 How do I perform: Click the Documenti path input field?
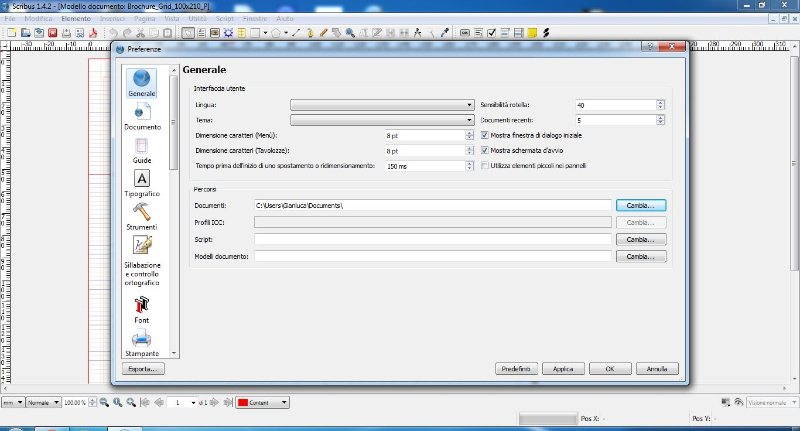click(x=431, y=205)
